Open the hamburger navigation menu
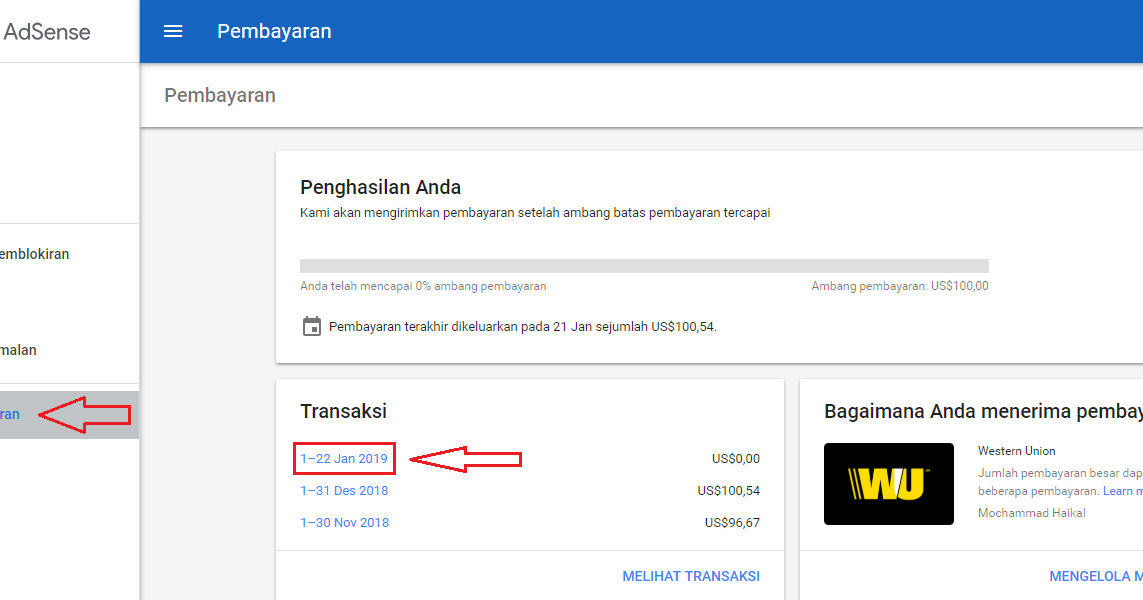 tap(173, 31)
